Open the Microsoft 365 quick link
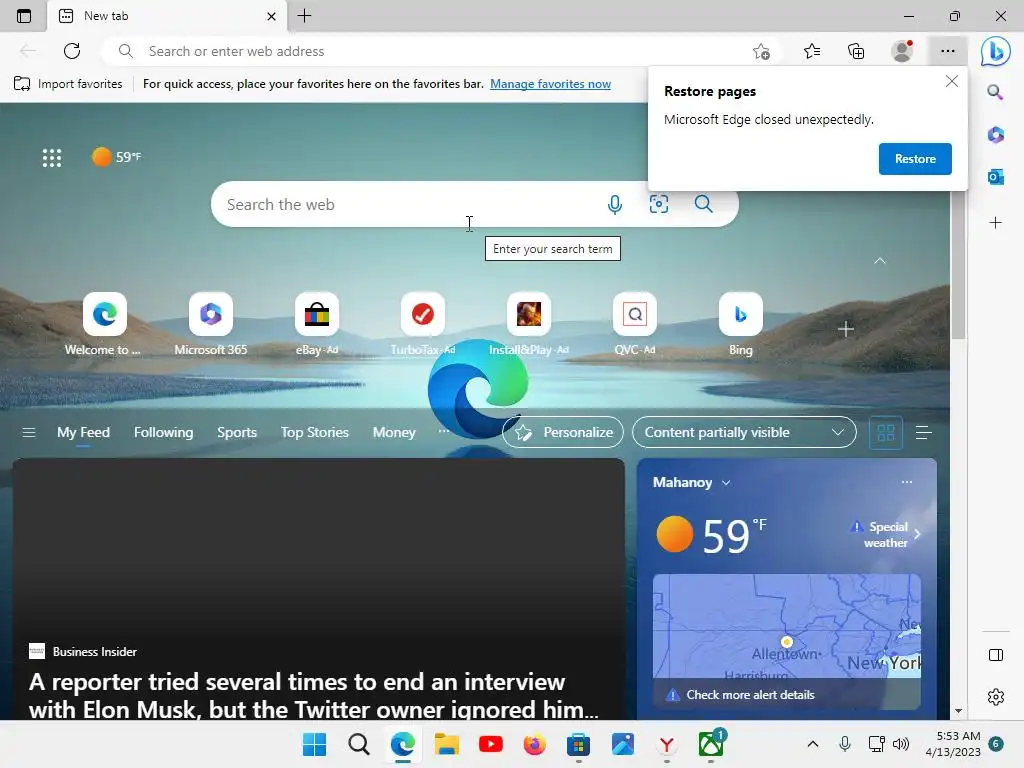This screenshot has height=768, width=1024. (210, 324)
